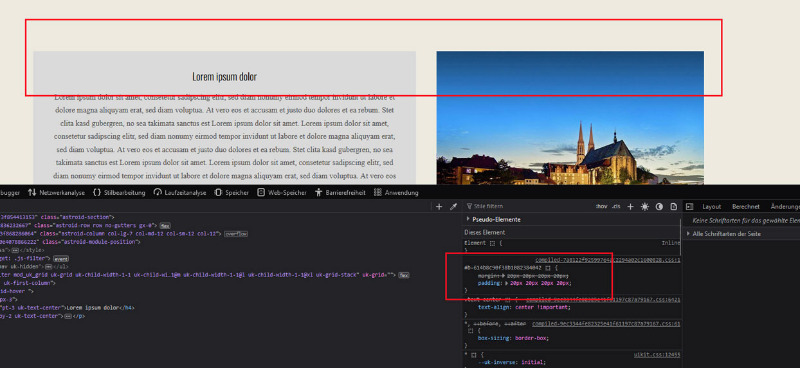This screenshot has height=368, width=800.
Task: Toggle the :hov pseudo-class panel
Action: (602, 206)
